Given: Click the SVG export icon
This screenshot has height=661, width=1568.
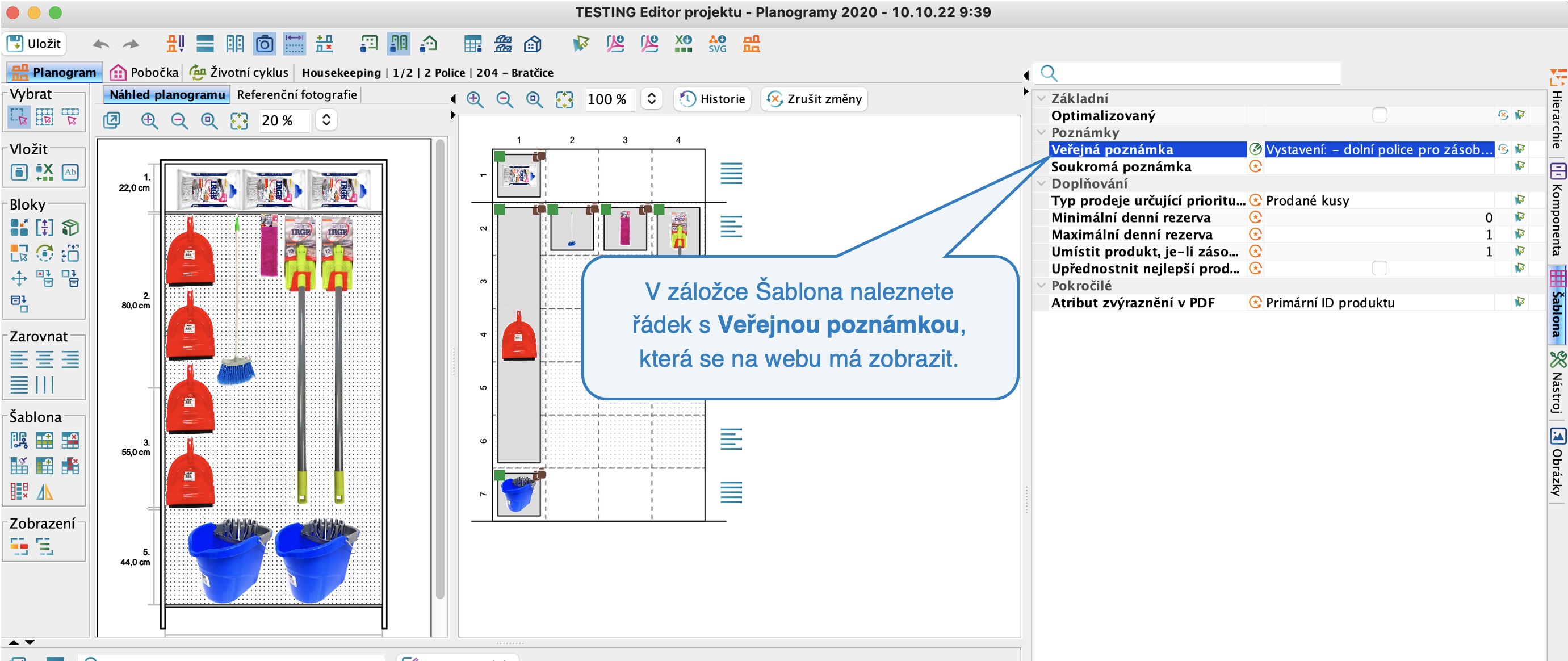Looking at the screenshot, I should pos(717,44).
